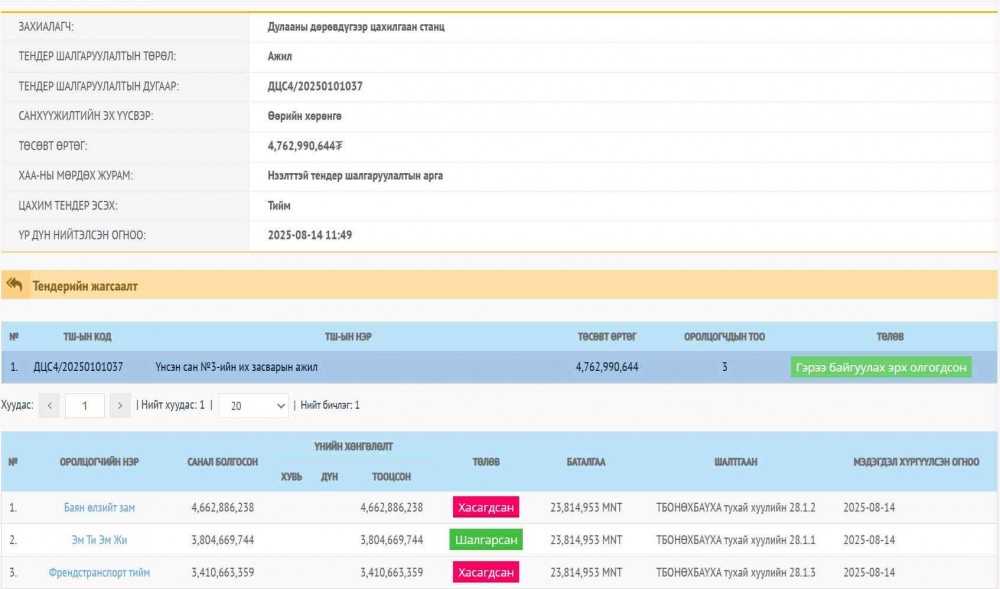The height and width of the screenshot is (589, 1000).
Task: Click the tender name Үнсэн сан №3-ийн их засварын ажил
Action: 236,367
